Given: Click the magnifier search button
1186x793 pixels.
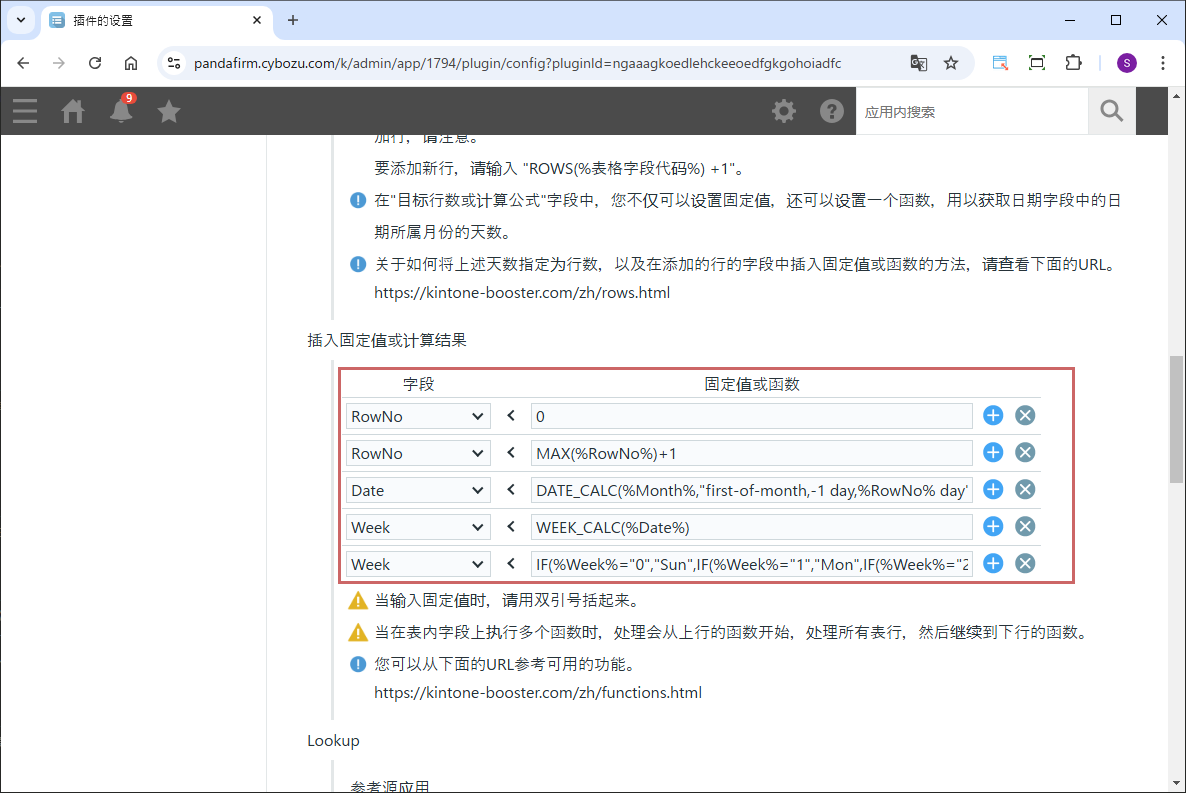Looking at the screenshot, I should (1111, 111).
